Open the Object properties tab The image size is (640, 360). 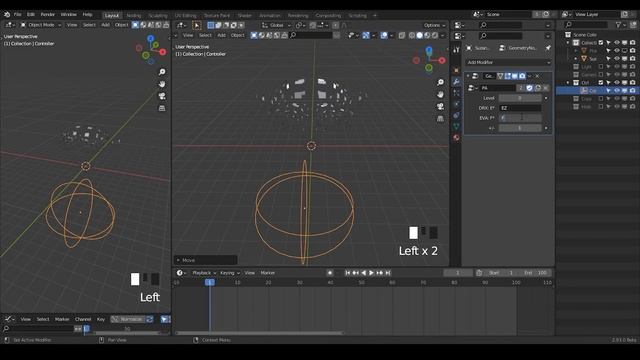point(456,70)
